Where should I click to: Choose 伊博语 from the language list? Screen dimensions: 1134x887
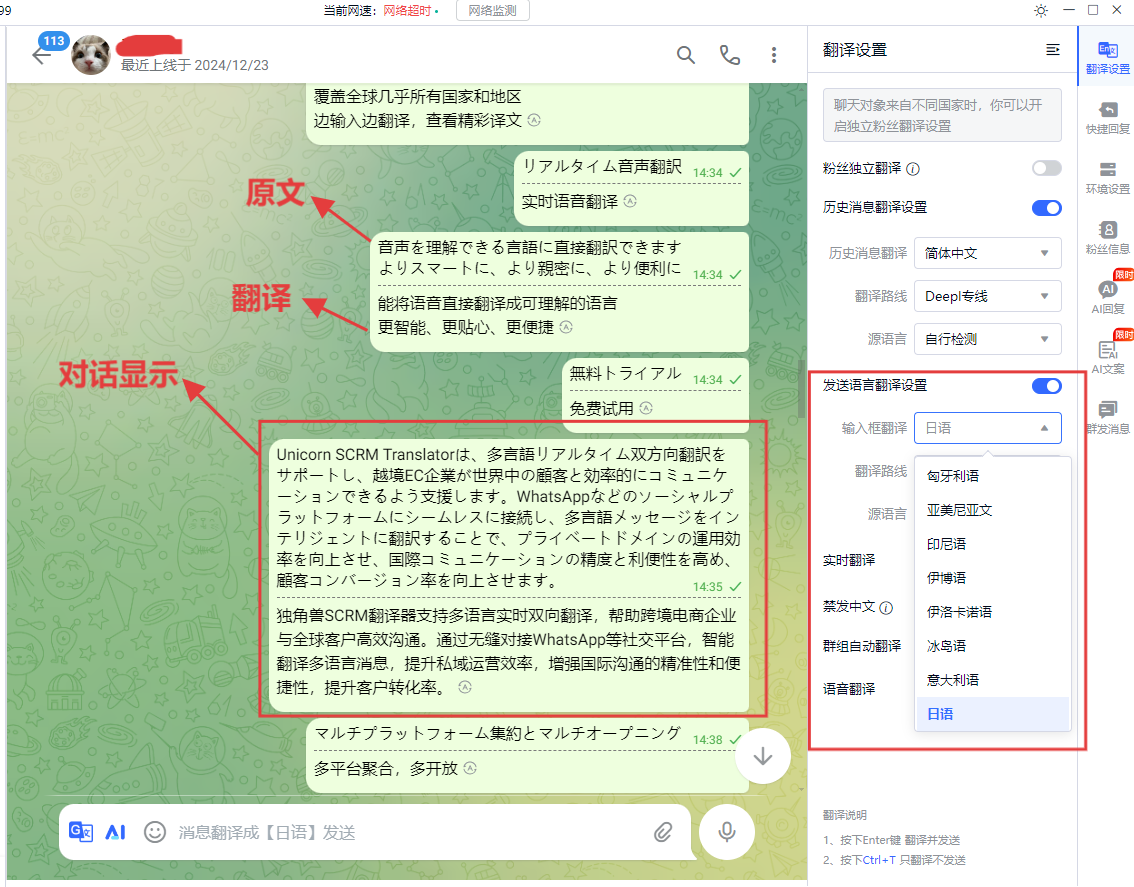pyautogui.click(x=993, y=578)
